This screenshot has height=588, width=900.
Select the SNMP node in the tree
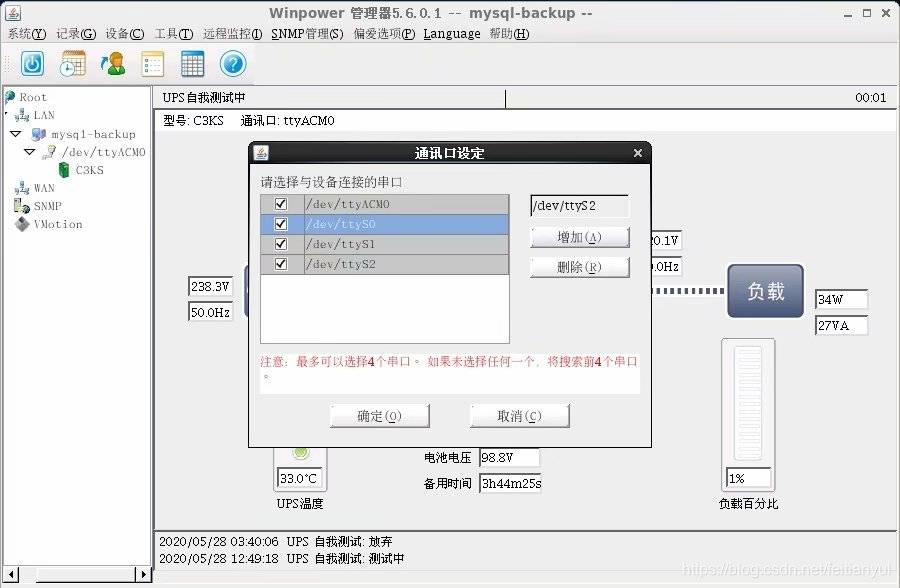pos(47,206)
